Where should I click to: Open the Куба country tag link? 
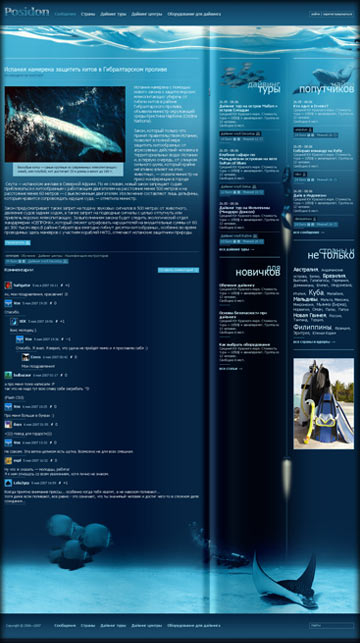tap(316, 293)
